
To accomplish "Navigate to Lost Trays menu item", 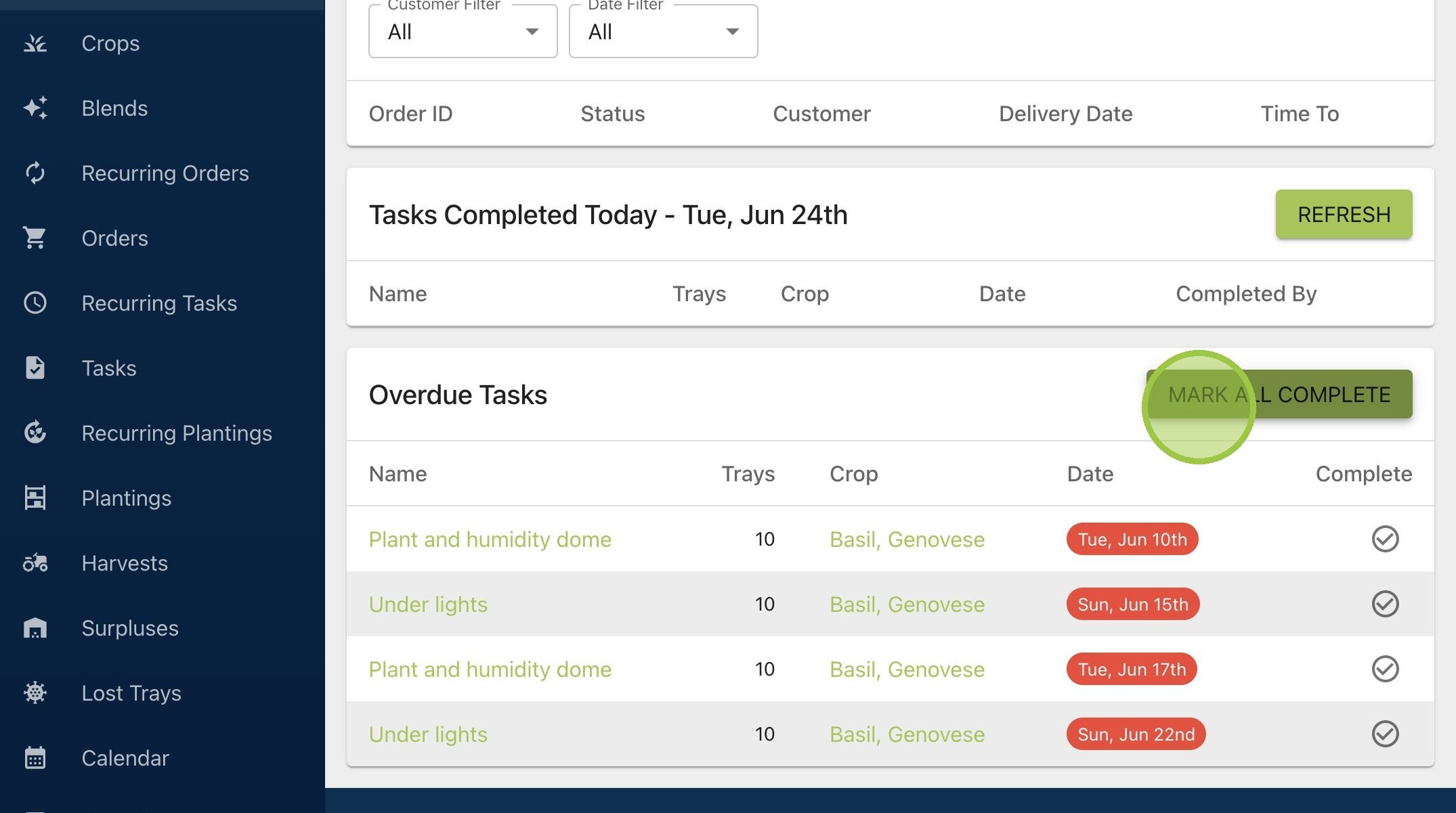I will click(x=131, y=693).
